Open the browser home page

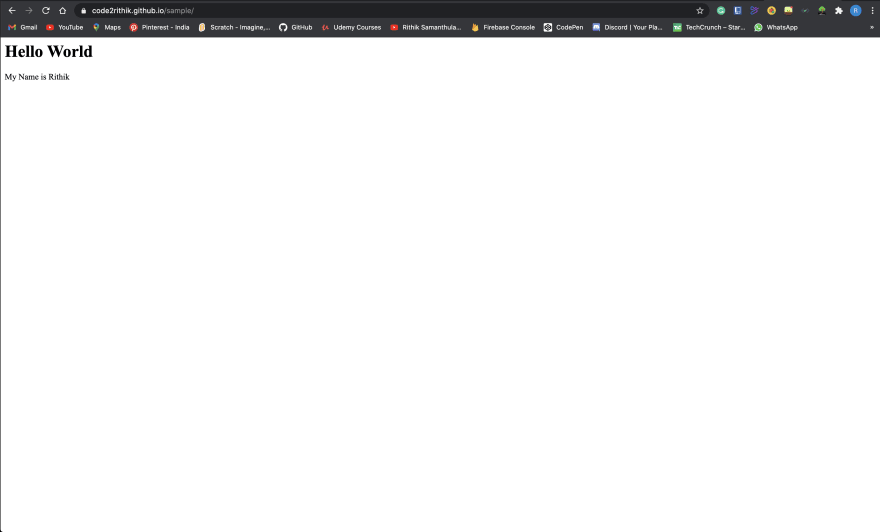62,11
